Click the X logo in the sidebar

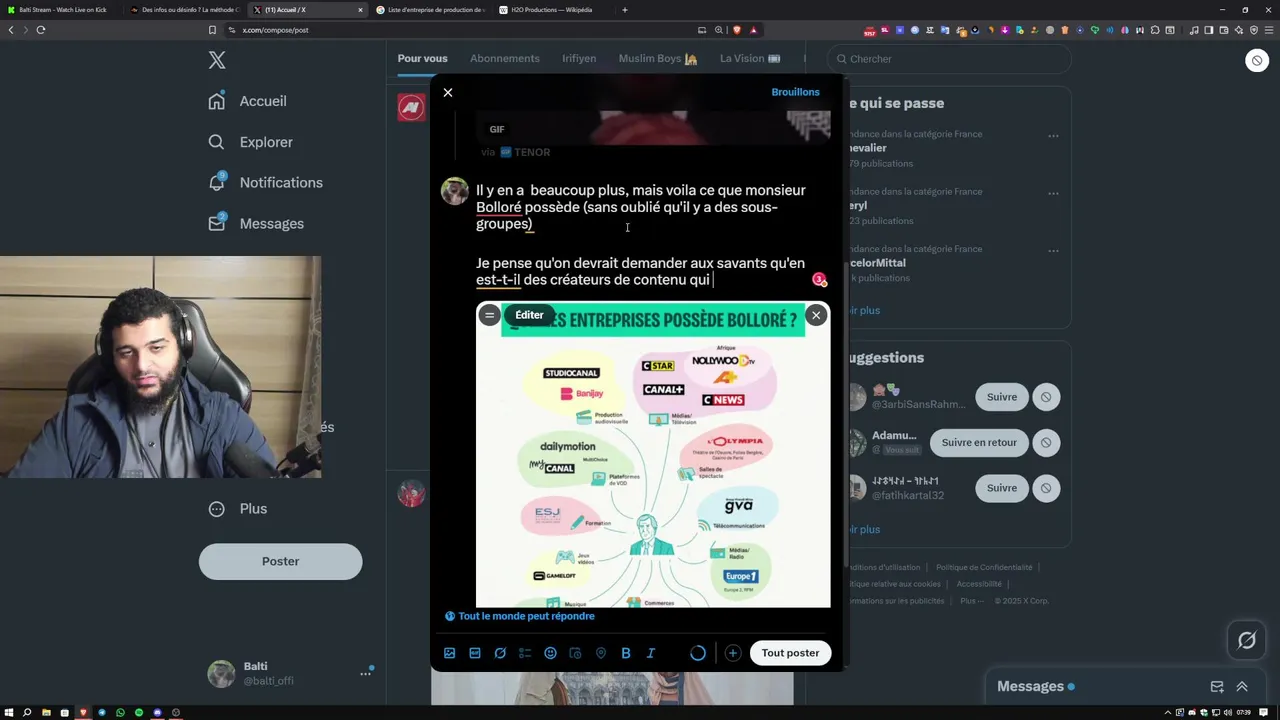pyautogui.click(x=217, y=60)
